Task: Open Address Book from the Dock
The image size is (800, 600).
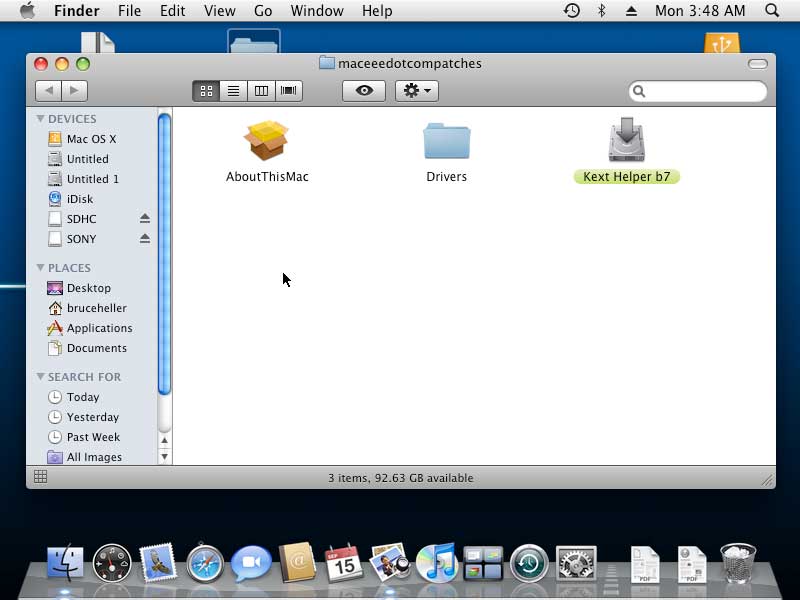Action: (297, 562)
